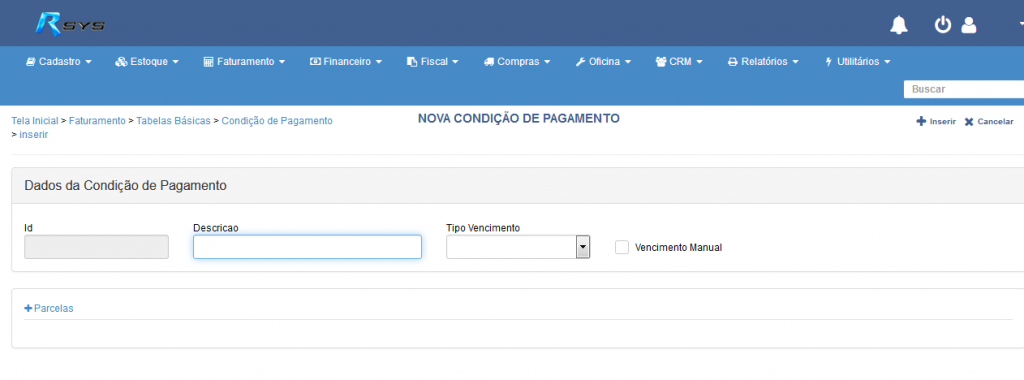Open Condição de Pagamento breadcrumb link
The image size is (1024, 380).
tap(277, 121)
